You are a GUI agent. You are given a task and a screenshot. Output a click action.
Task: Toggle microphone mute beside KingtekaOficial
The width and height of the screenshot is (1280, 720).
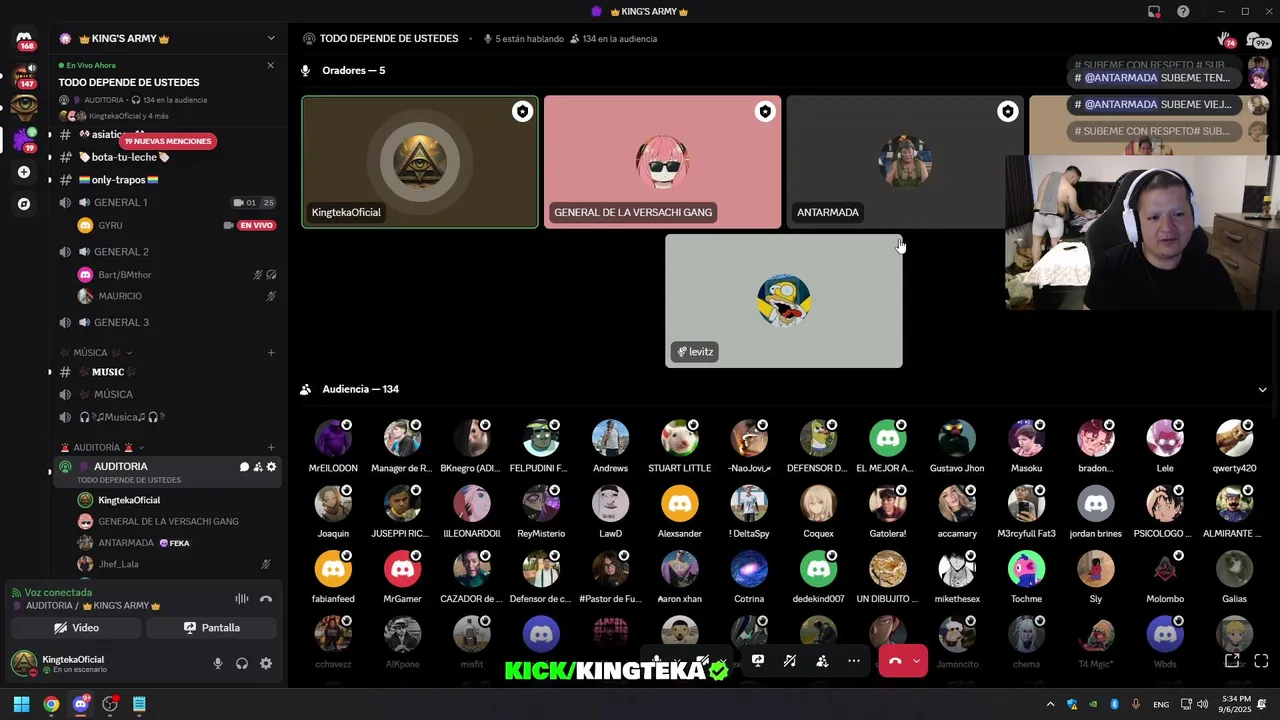tap(218, 663)
